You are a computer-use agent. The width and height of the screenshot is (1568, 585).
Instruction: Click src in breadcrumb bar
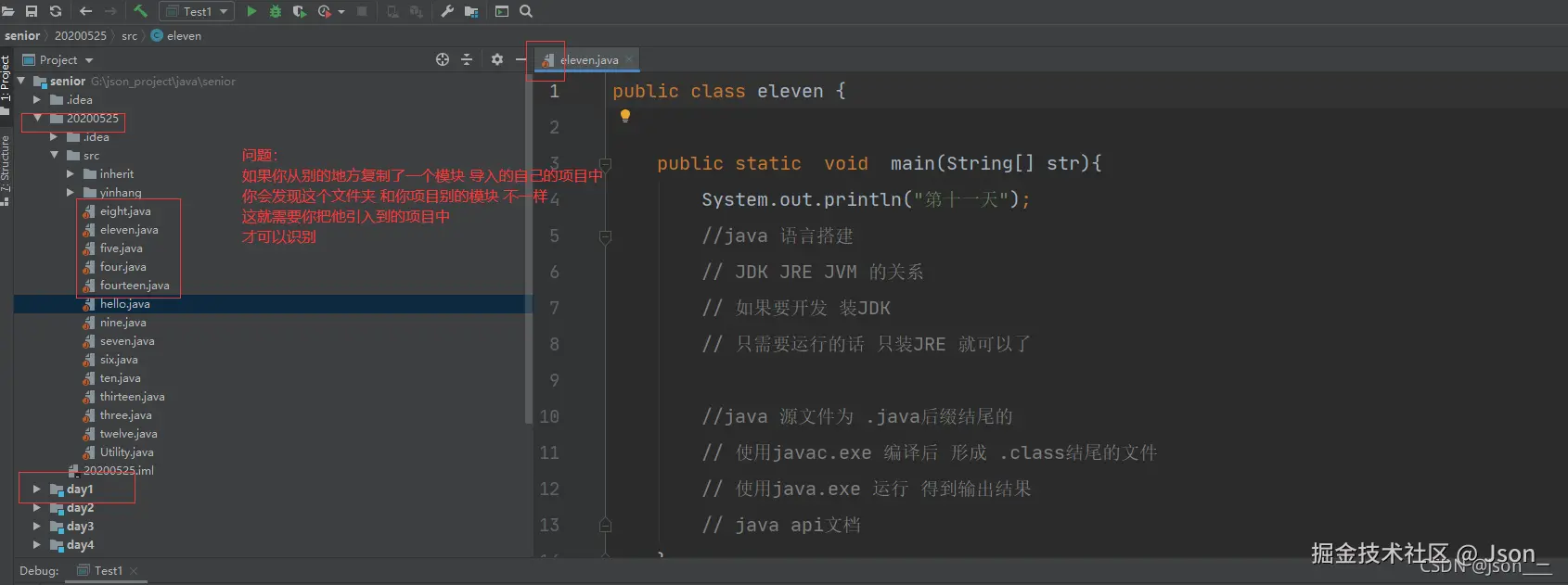click(129, 35)
